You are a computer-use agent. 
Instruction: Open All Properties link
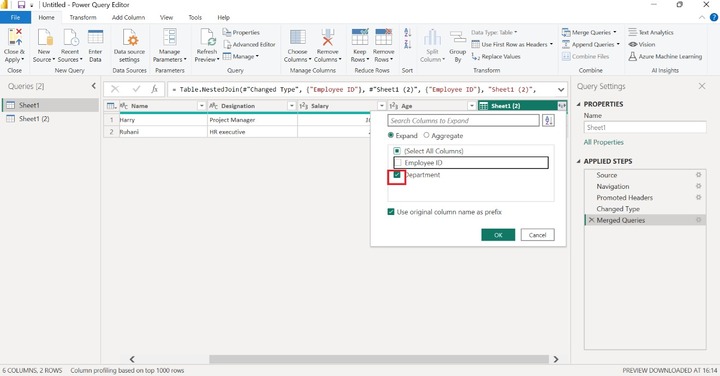pyautogui.click(x=603, y=142)
